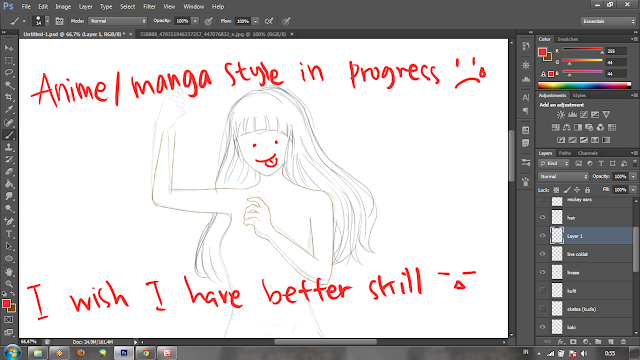Image resolution: width=640 pixels, height=360 pixels.
Task: Select the Zoom tool in toolbox
Action: [9, 284]
